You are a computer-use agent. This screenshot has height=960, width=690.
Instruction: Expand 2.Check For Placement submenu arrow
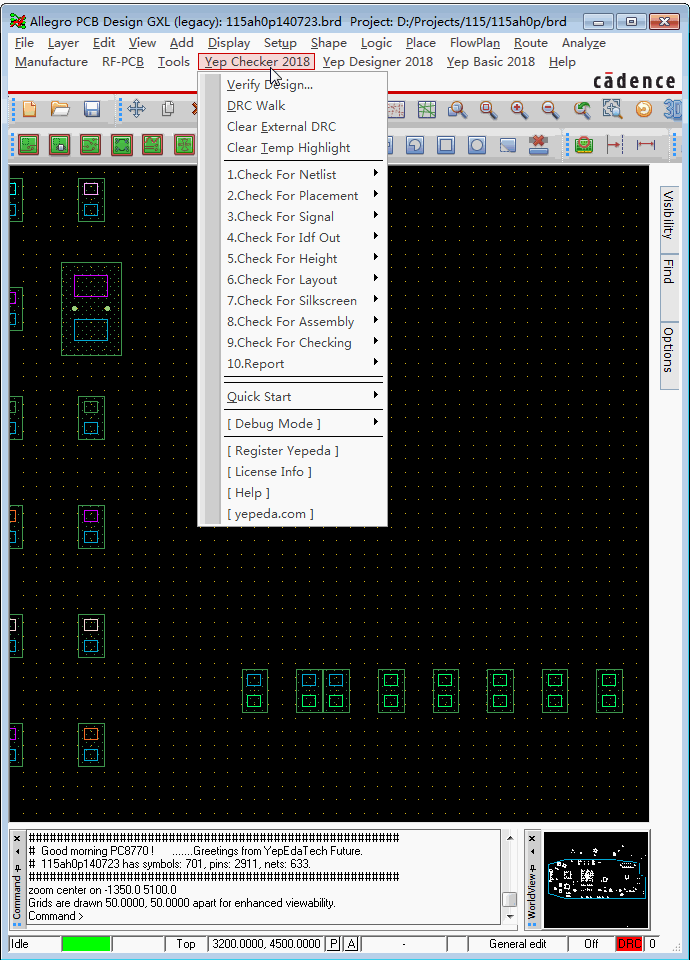click(376, 194)
